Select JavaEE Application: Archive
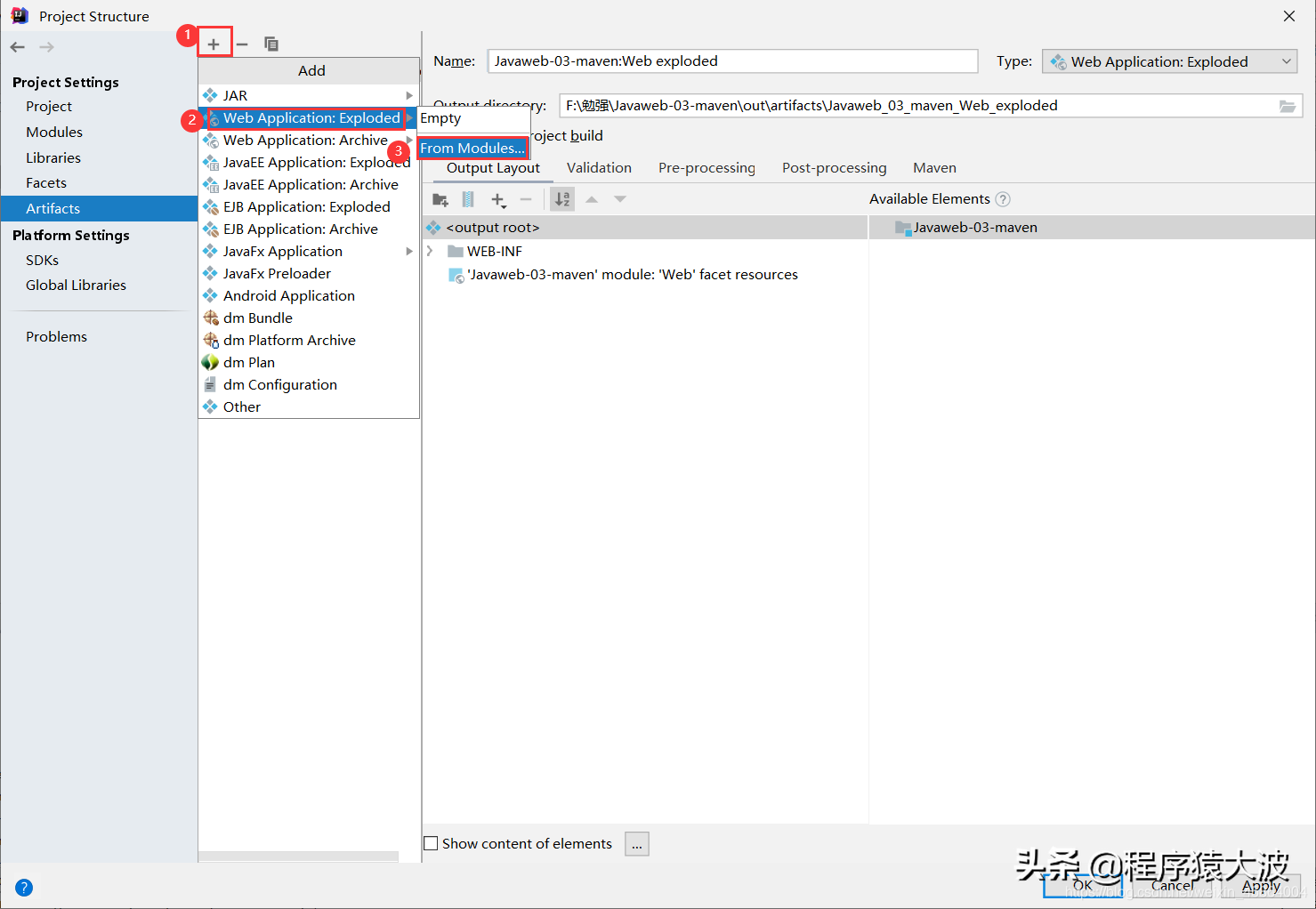Image resolution: width=1316 pixels, height=909 pixels. [x=308, y=184]
